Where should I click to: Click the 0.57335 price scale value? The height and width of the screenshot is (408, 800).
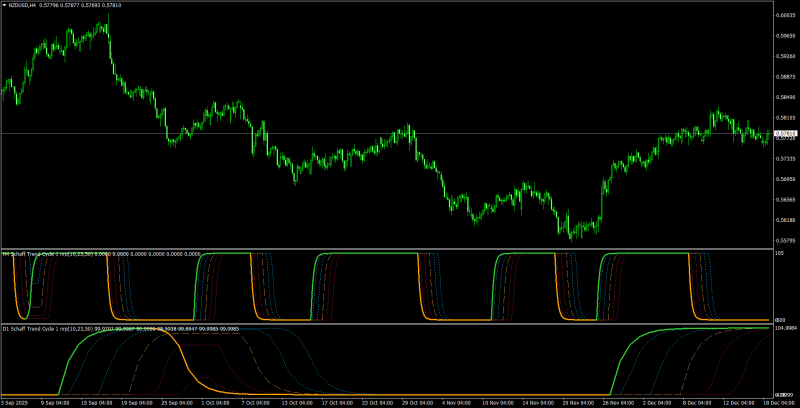[x=788, y=159]
